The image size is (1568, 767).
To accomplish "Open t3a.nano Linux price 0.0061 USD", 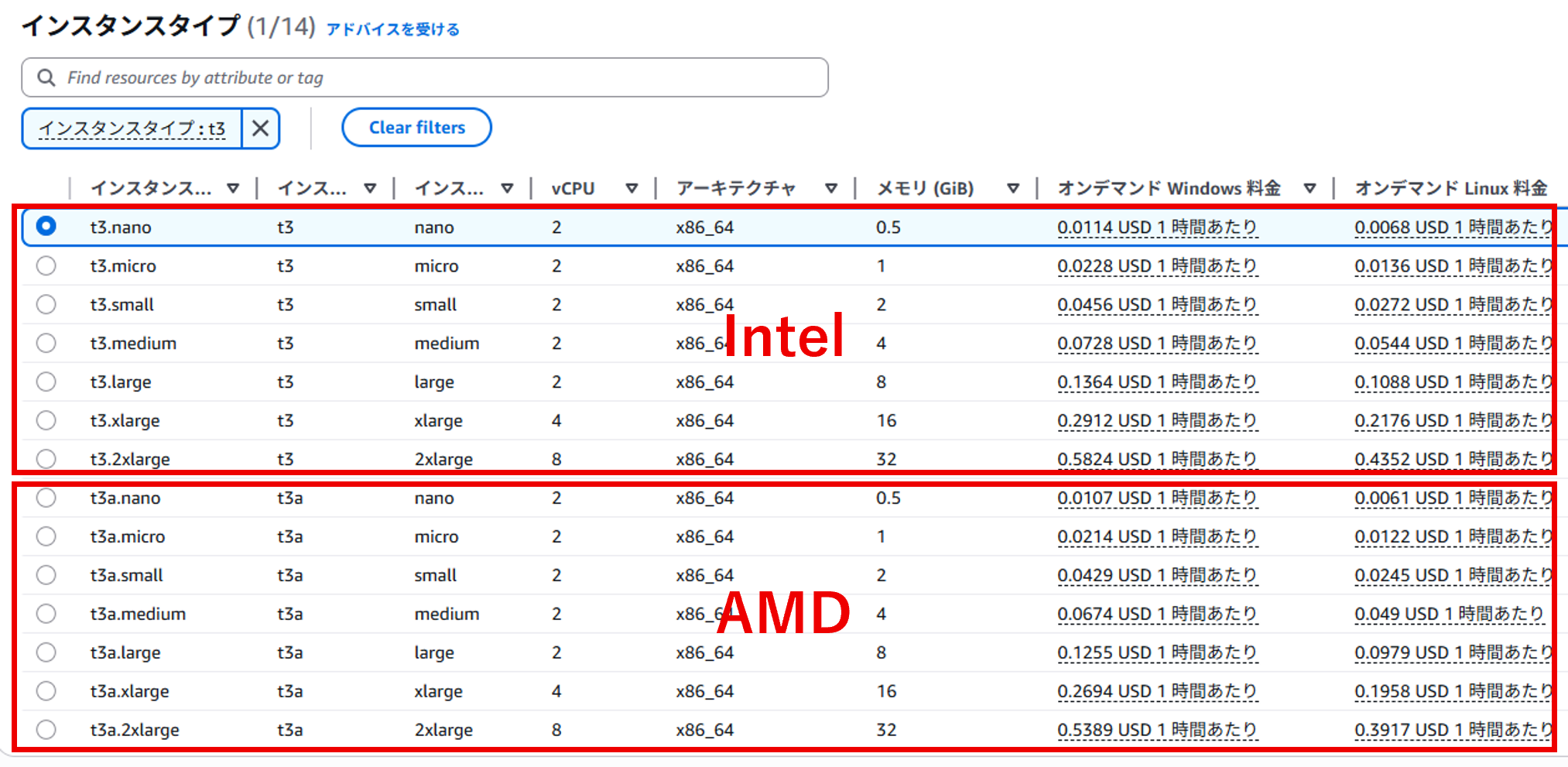I will click(x=1453, y=498).
